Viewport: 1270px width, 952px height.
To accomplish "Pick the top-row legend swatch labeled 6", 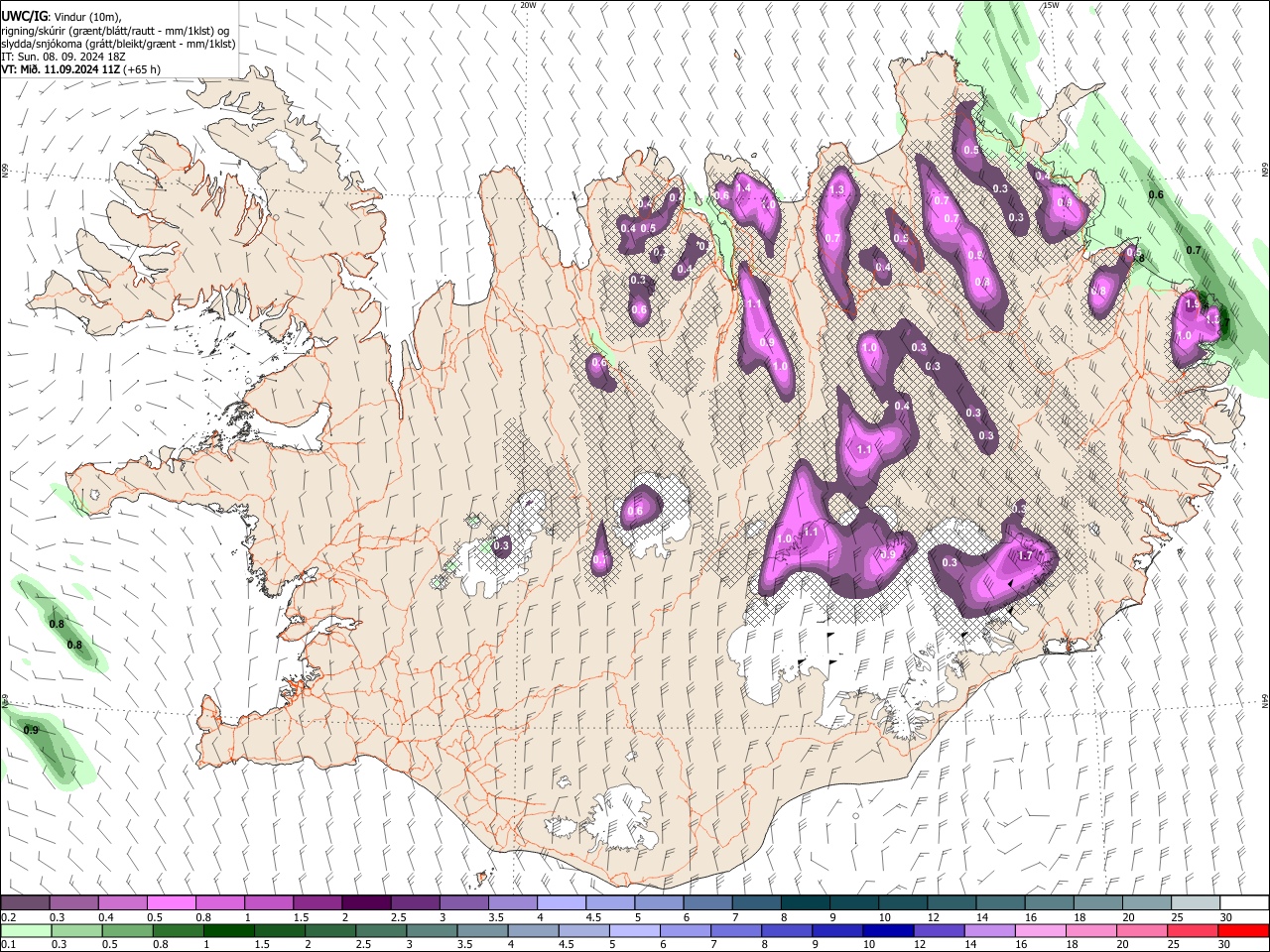I will (707, 903).
